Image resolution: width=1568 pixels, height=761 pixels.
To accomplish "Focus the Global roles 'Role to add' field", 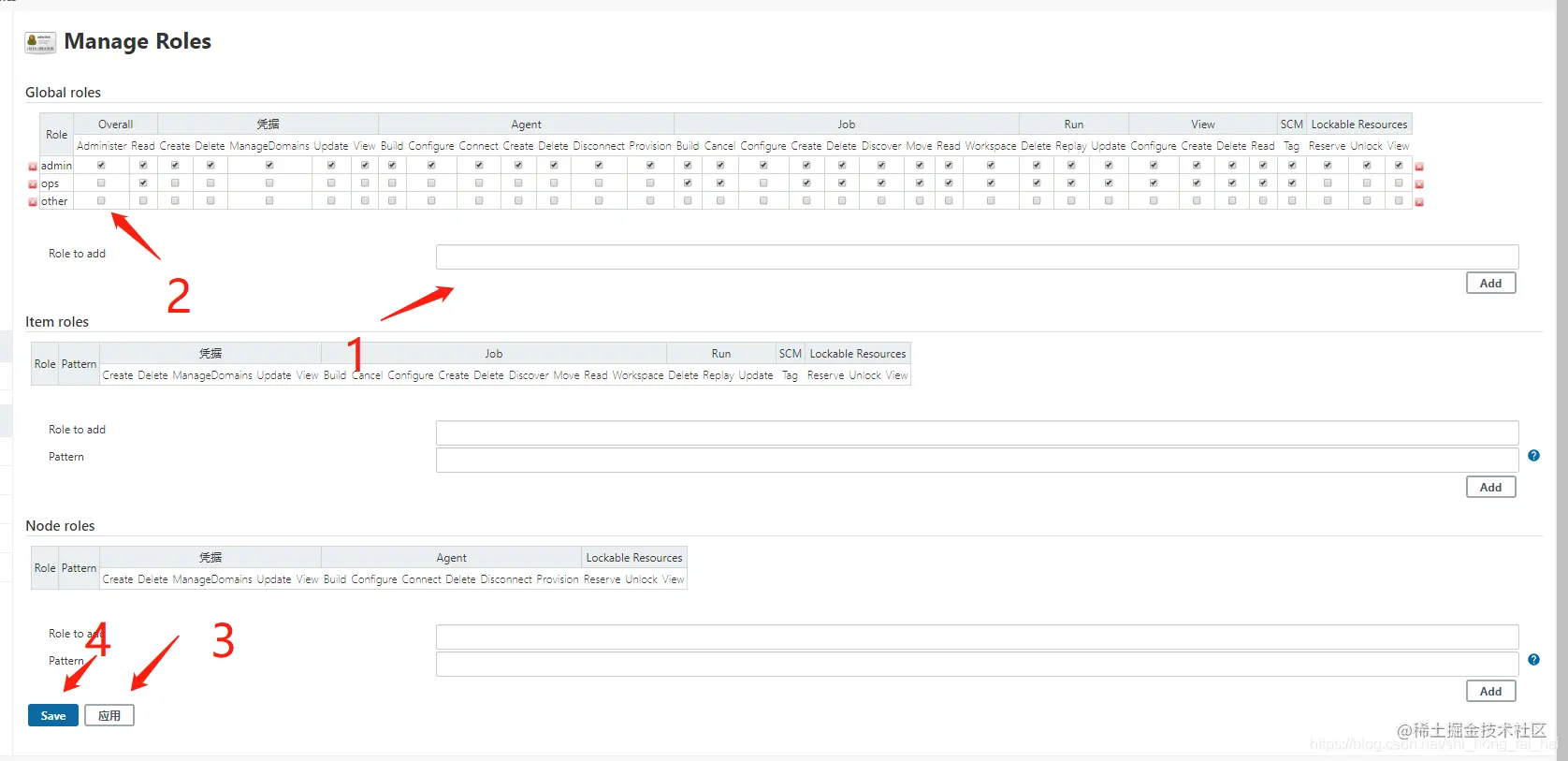I will [977, 257].
